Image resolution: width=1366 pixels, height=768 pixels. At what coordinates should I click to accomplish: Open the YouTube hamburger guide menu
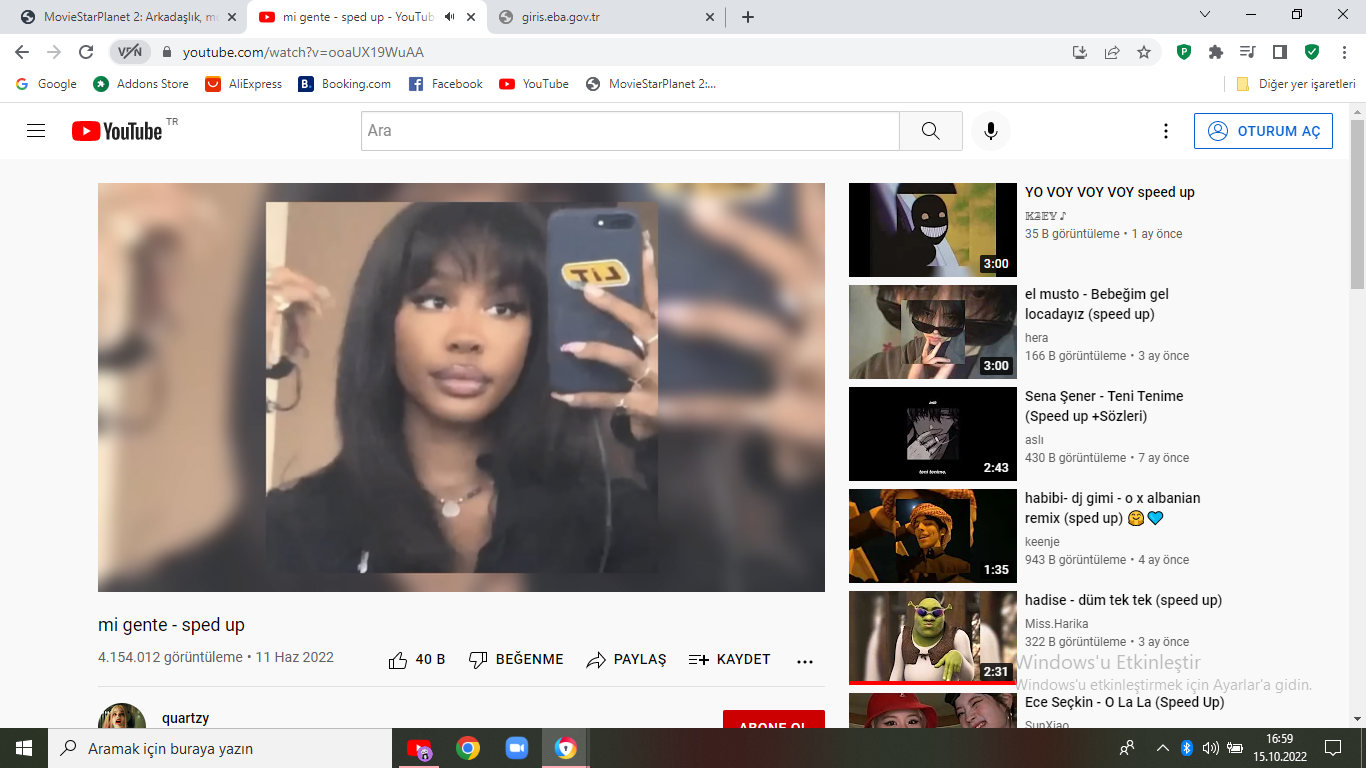point(36,131)
